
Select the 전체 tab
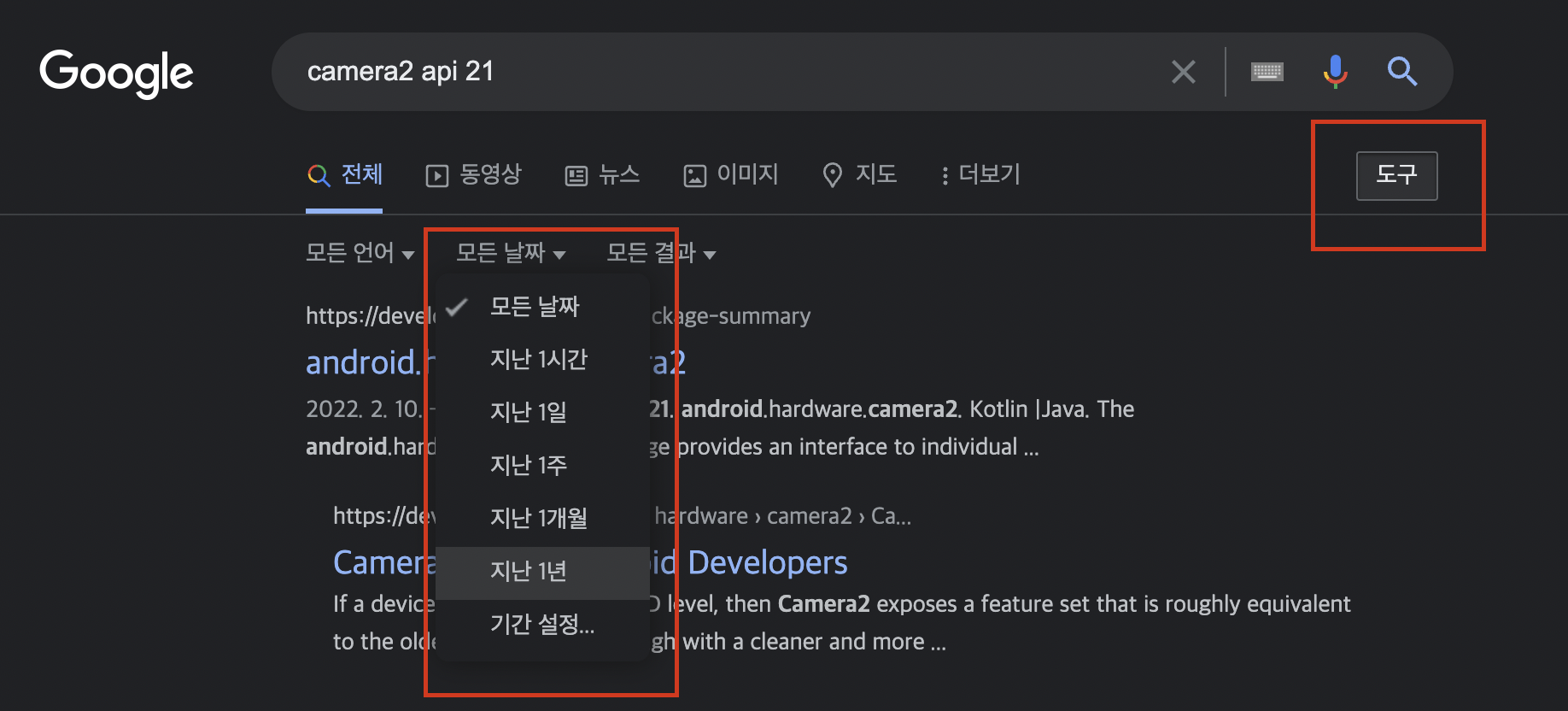coord(344,175)
